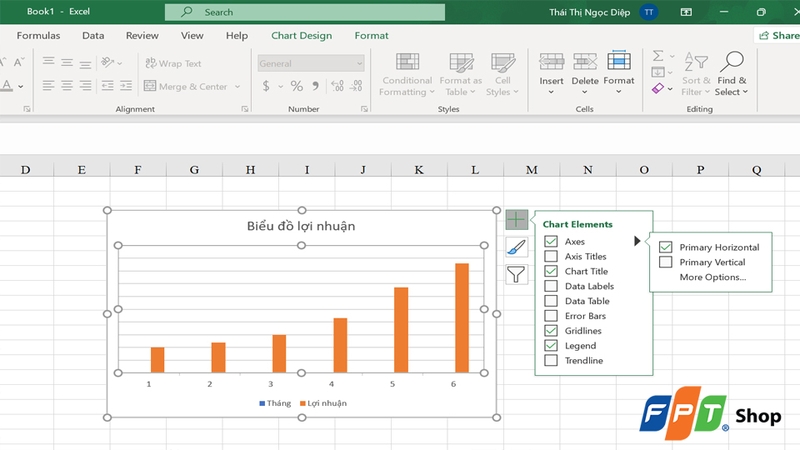Expand the Delete cells dropdown arrow

[585, 92]
